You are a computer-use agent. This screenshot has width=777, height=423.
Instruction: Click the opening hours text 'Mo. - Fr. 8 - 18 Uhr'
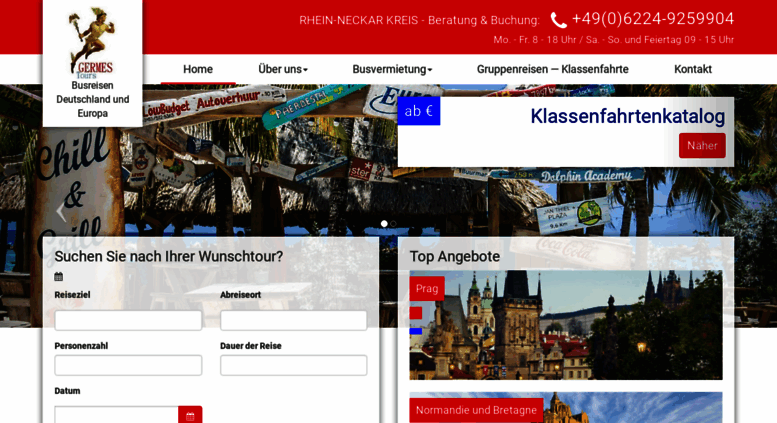[535, 40]
